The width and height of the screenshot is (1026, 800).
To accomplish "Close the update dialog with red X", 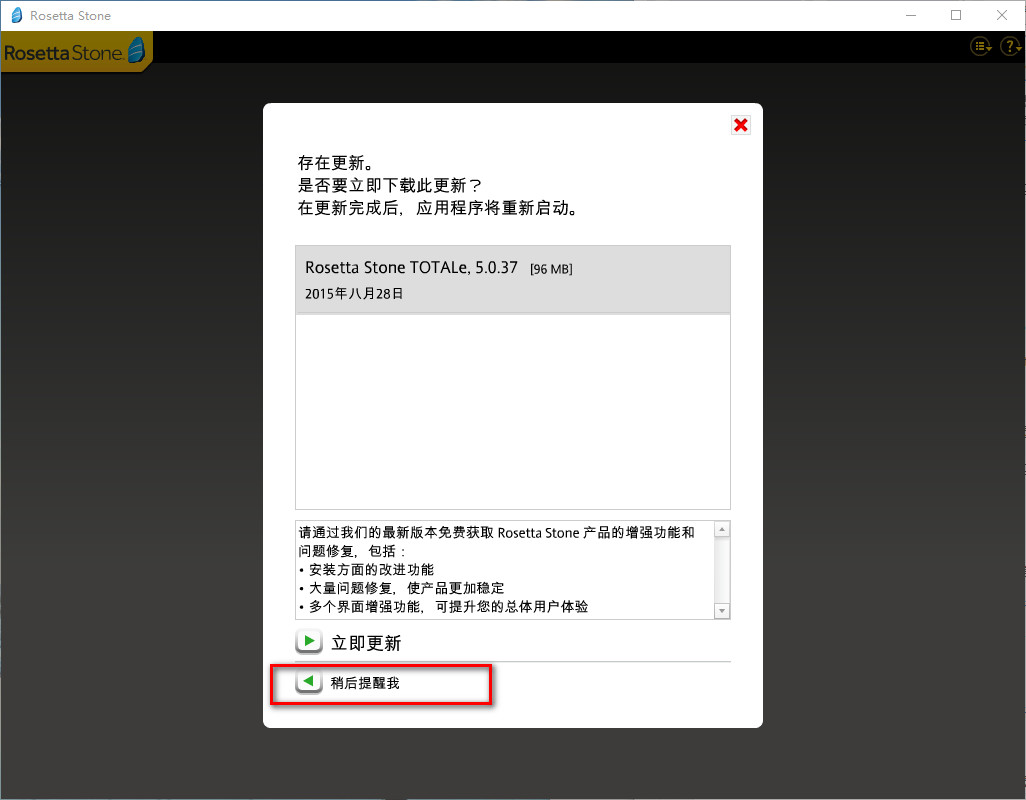I will tap(741, 125).
